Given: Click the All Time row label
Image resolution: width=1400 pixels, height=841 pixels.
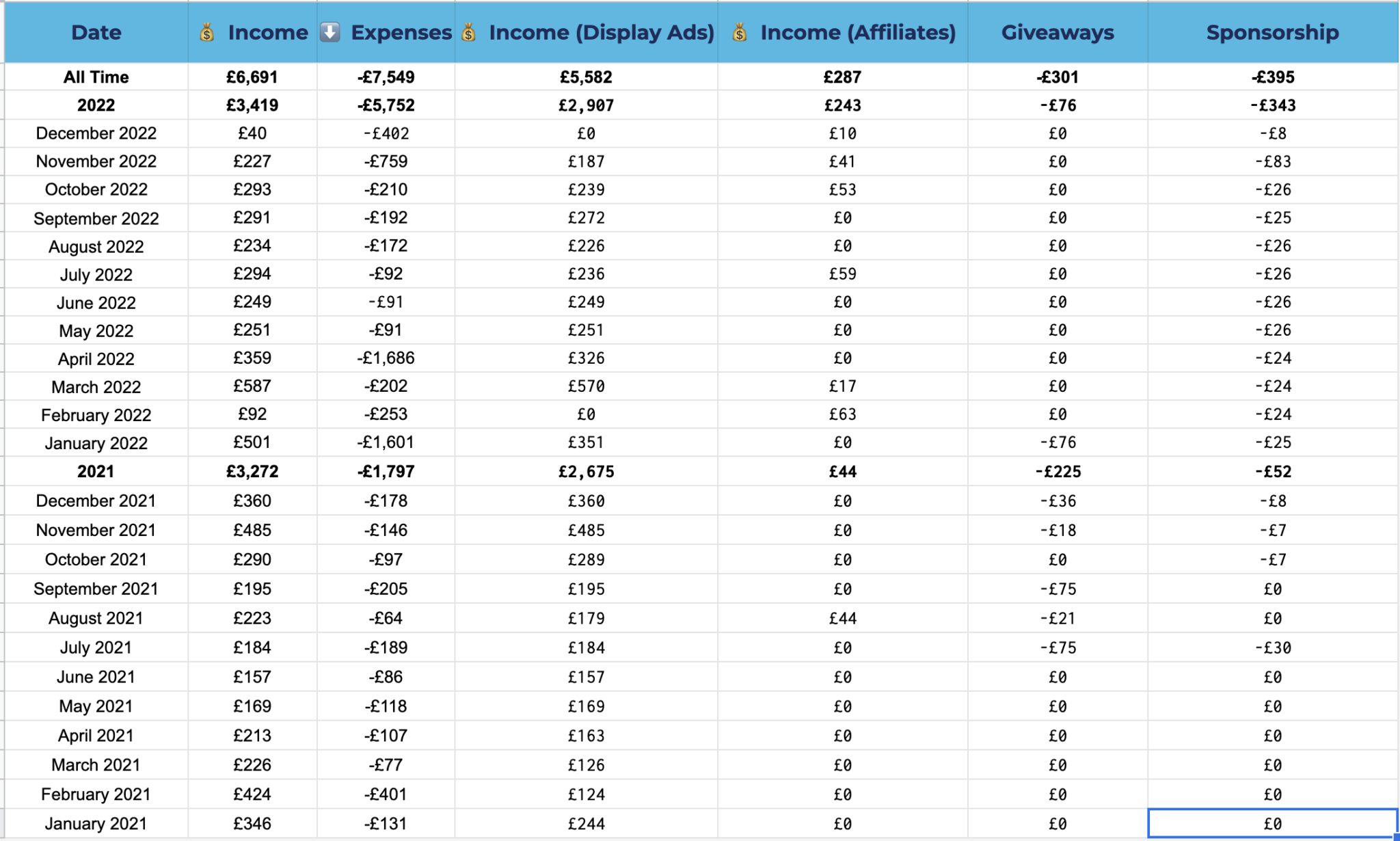Looking at the screenshot, I should [x=96, y=77].
